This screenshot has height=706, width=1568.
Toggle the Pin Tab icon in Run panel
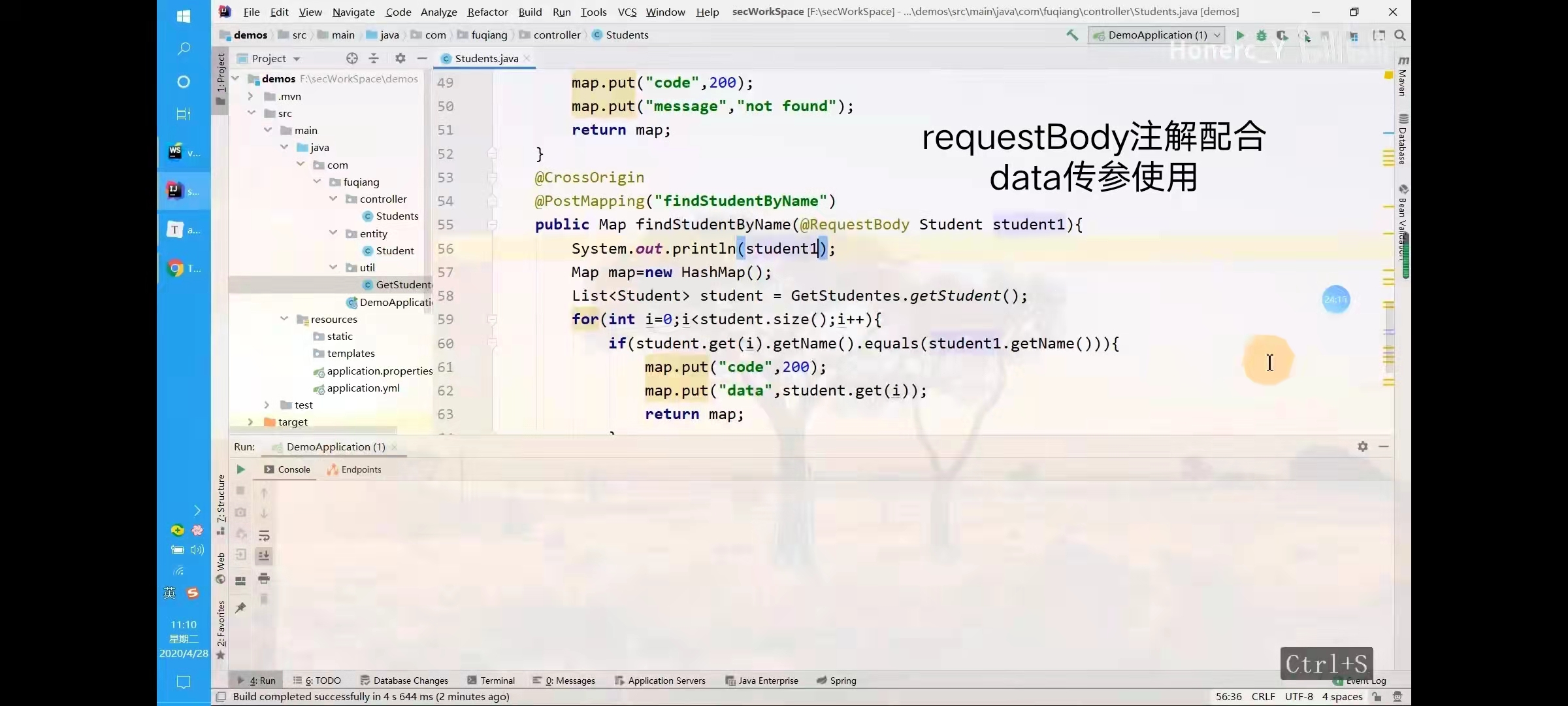coord(240,607)
